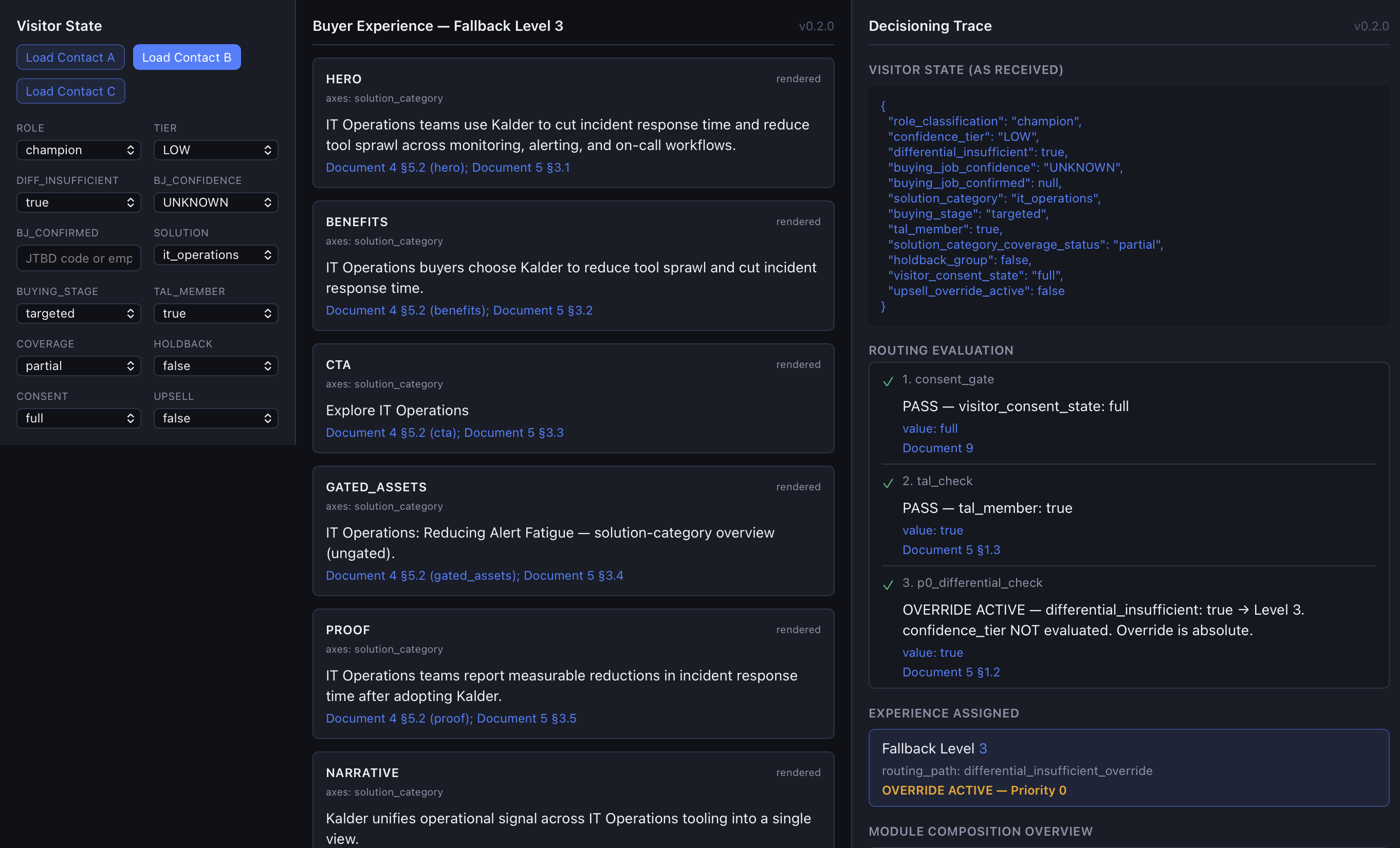Open the SOLUTION dropdown showing it_operations
The image size is (1400, 848).
click(216, 255)
